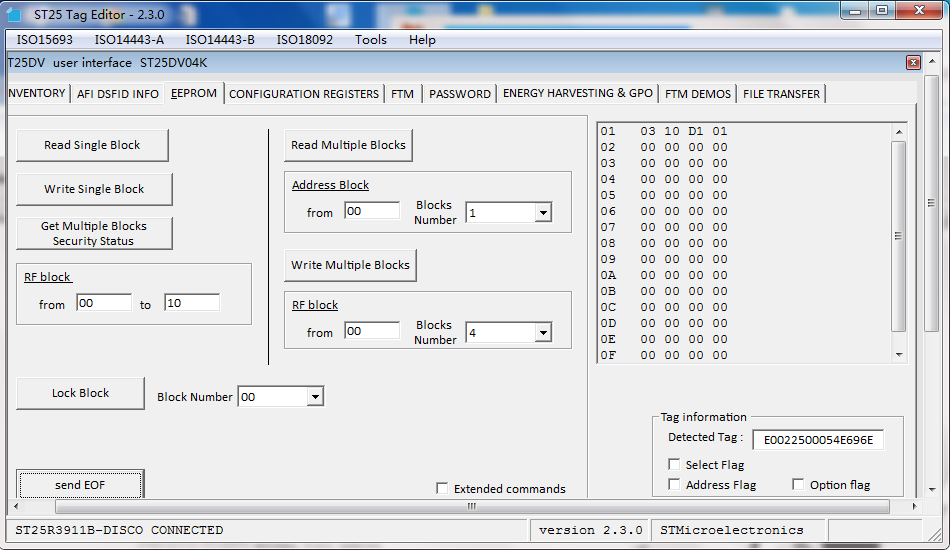950x550 pixels.
Task: Enable the Extended commands checkbox
Action: [442, 488]
